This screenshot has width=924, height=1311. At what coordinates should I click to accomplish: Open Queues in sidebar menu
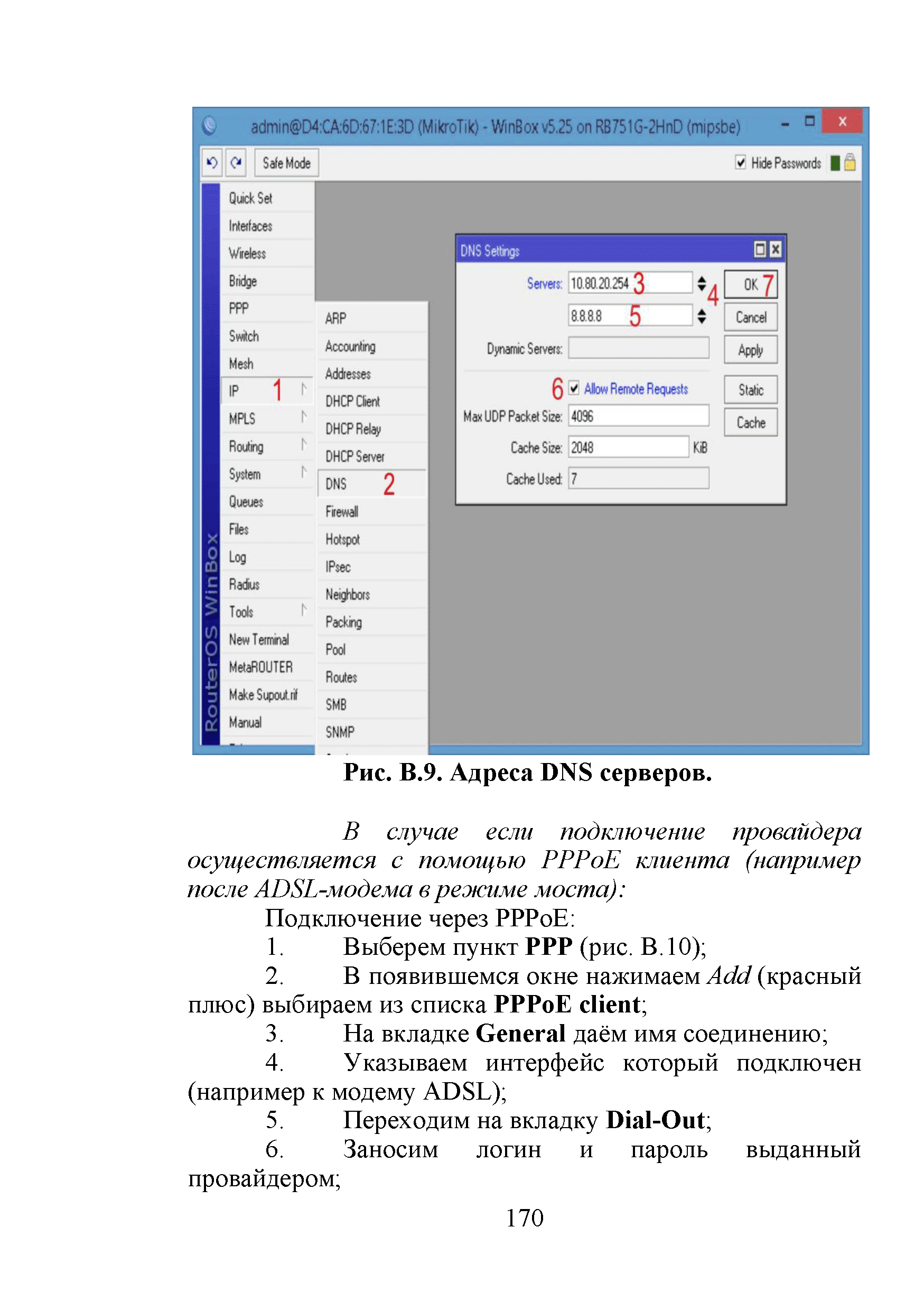point(267,503)
